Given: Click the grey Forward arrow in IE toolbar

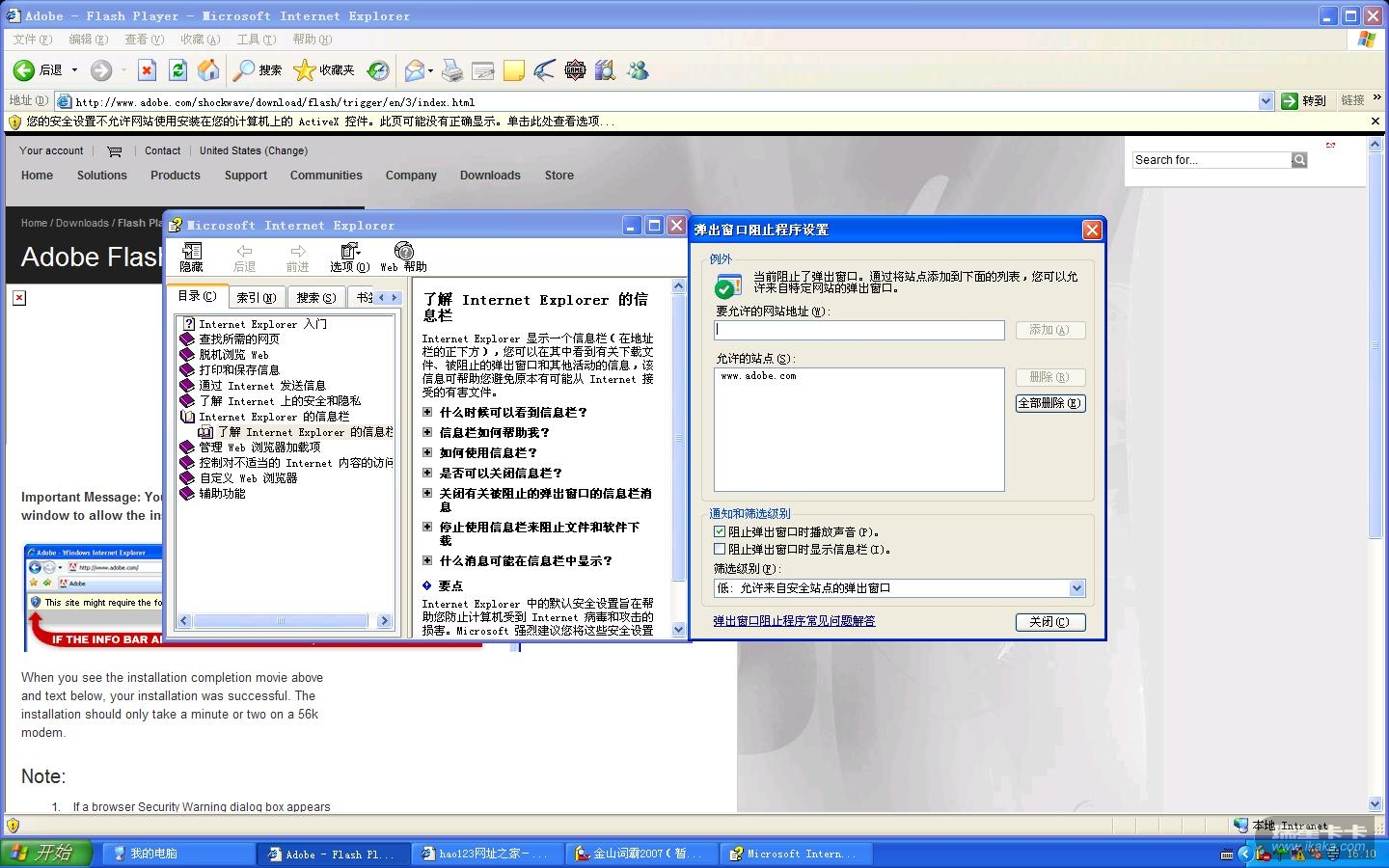Looking at the screenshot, I should (101, 70).
